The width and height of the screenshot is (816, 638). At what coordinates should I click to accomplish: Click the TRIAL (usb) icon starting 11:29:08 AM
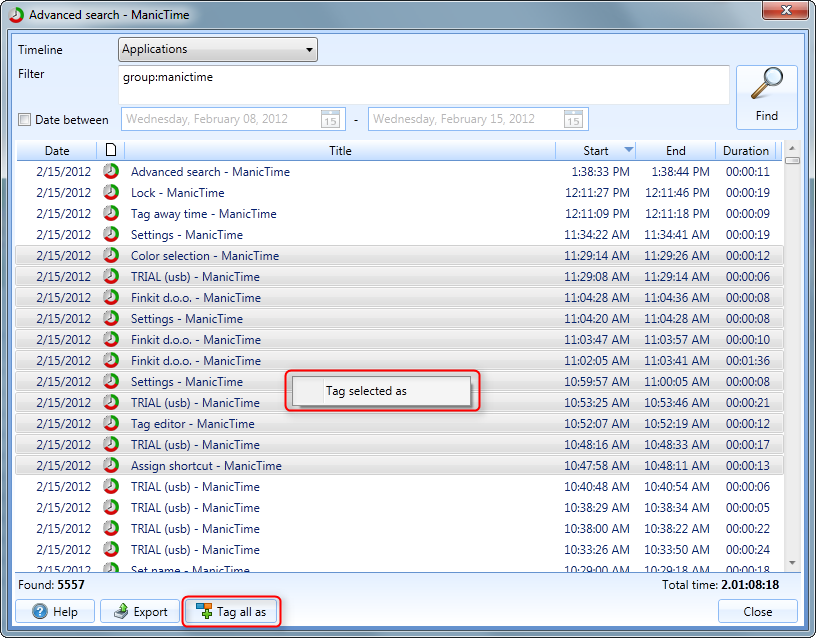tap(111, 276)
